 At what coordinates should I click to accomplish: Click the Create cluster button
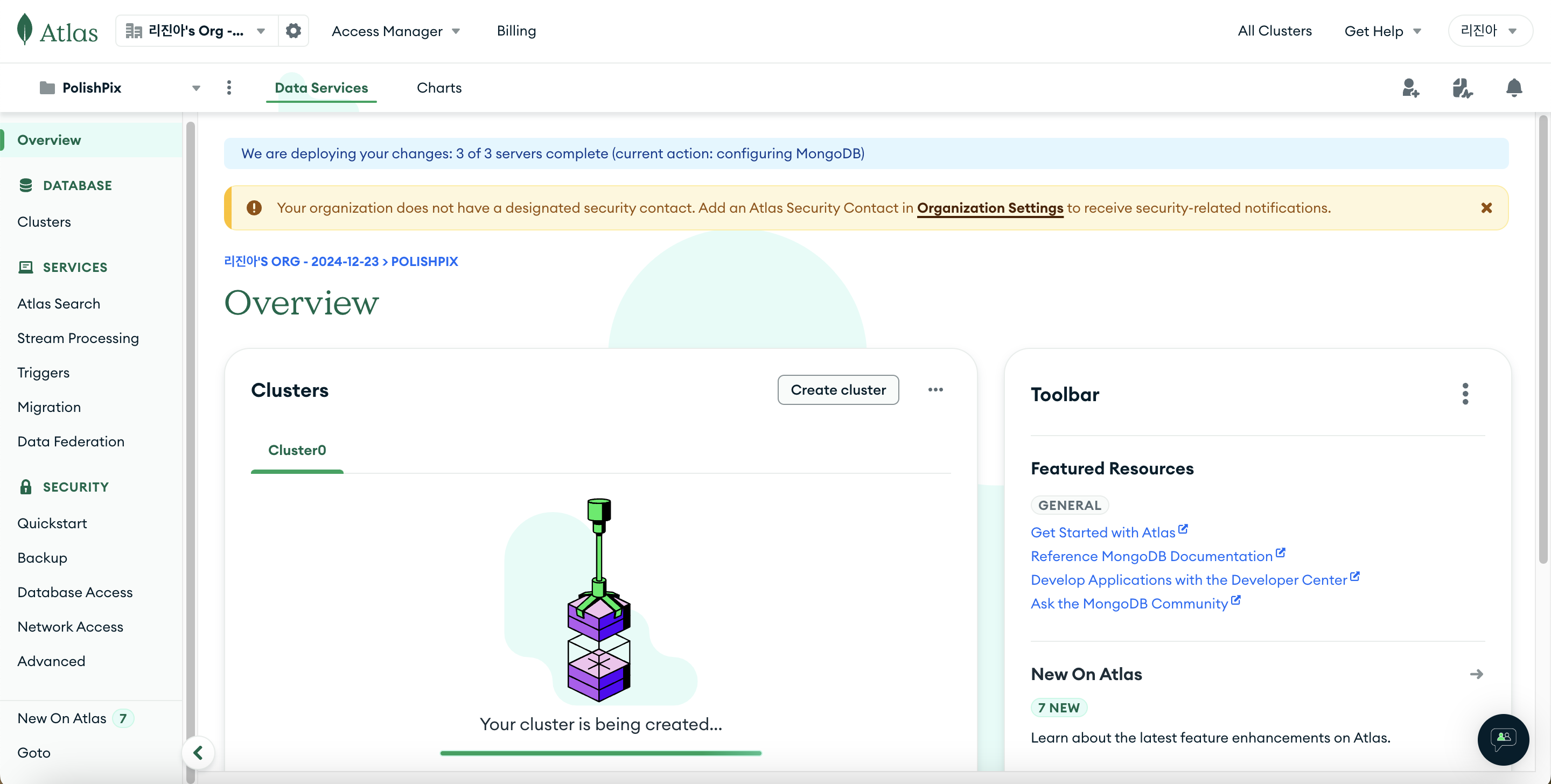tap(838, 390)
